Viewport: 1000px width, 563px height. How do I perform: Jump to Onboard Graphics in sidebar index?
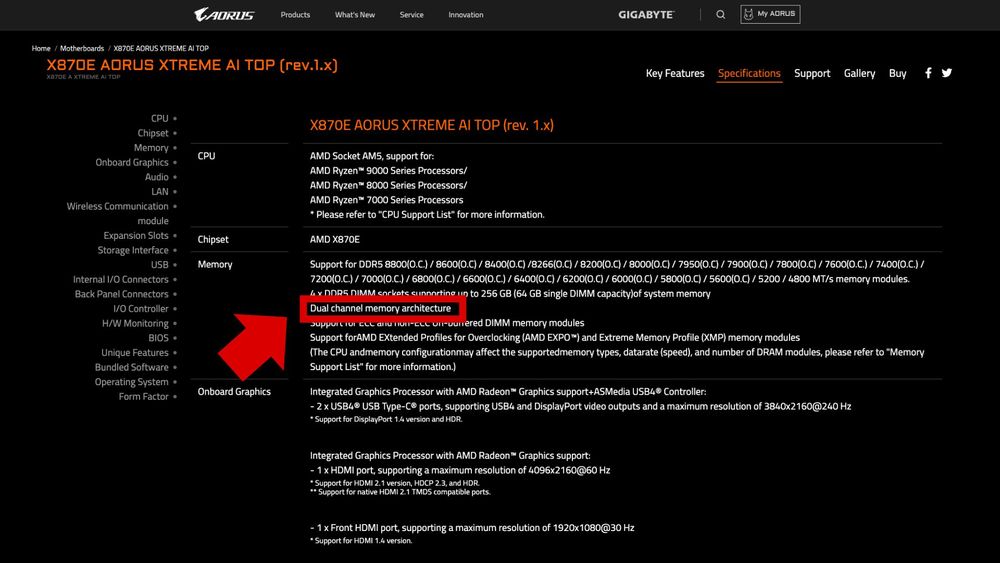pos(132,163)
